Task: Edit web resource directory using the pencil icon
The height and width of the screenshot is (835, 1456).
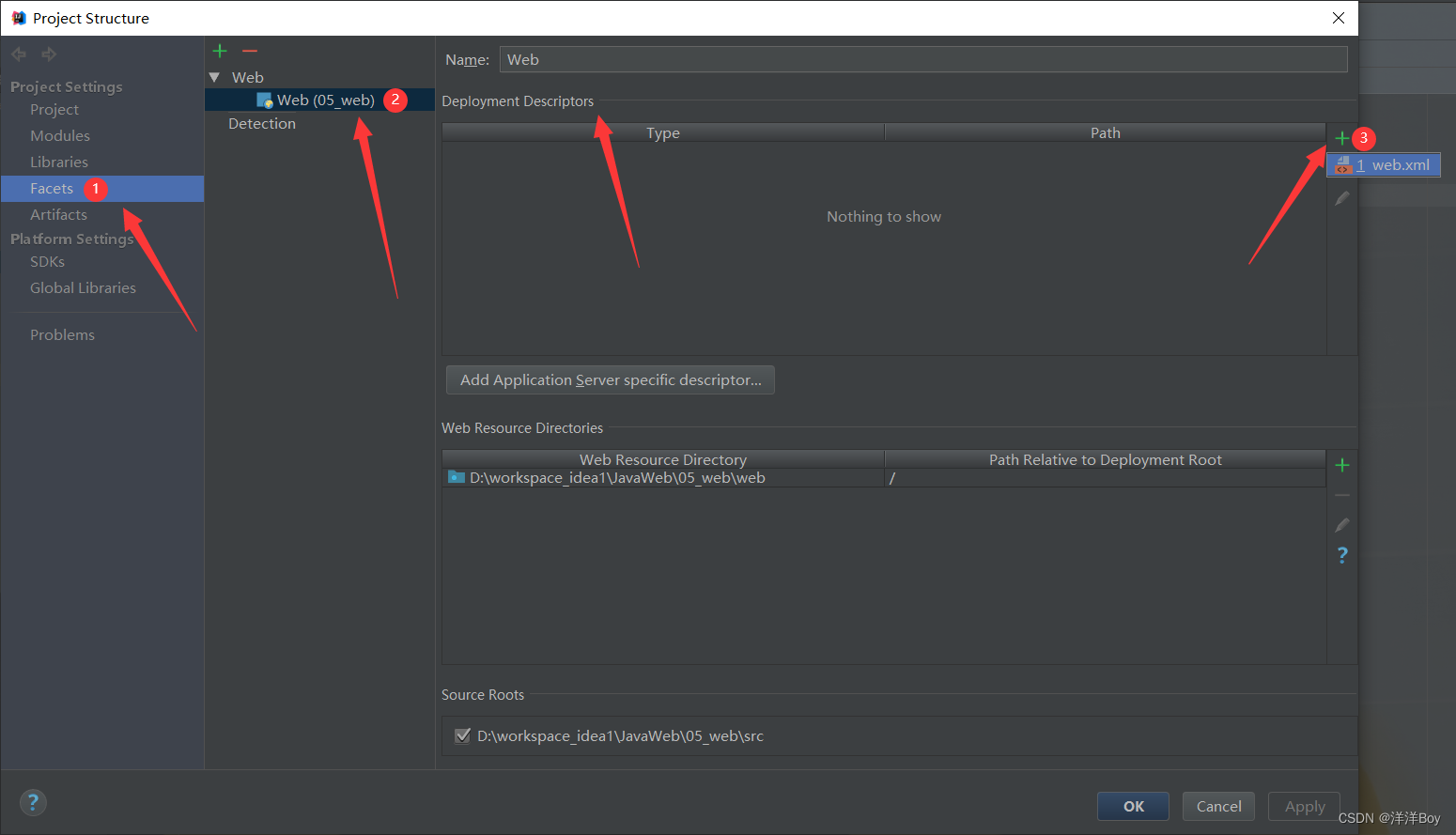Action: pyautogui.click(x=1341, y=524)
